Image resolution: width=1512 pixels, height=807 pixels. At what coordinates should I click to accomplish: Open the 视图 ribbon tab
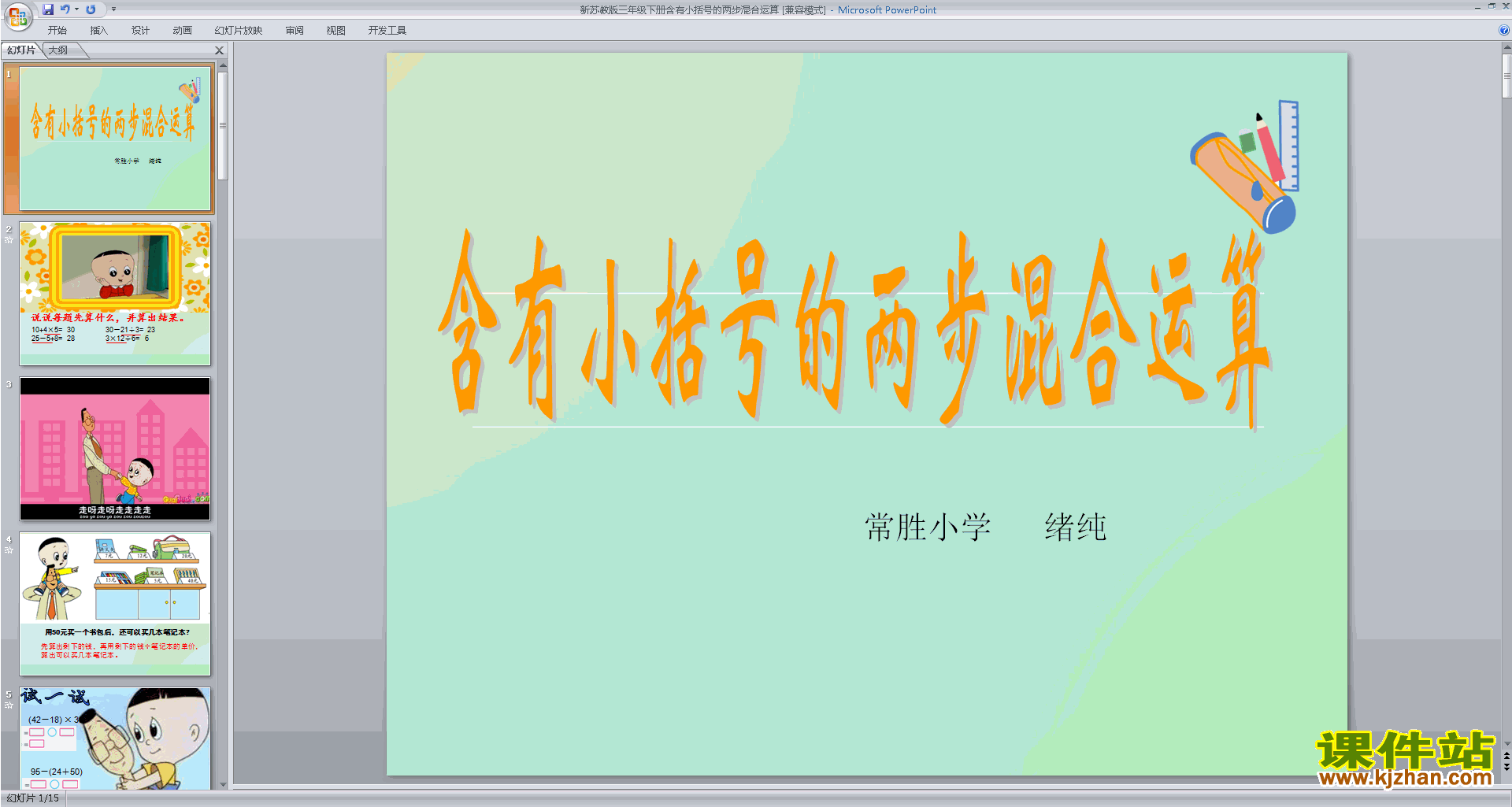pos(336,31)
